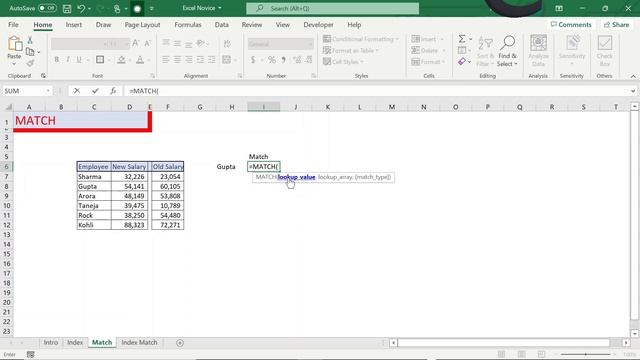Click in the formula bar text

pyautogui.click(x=376, y=91)
